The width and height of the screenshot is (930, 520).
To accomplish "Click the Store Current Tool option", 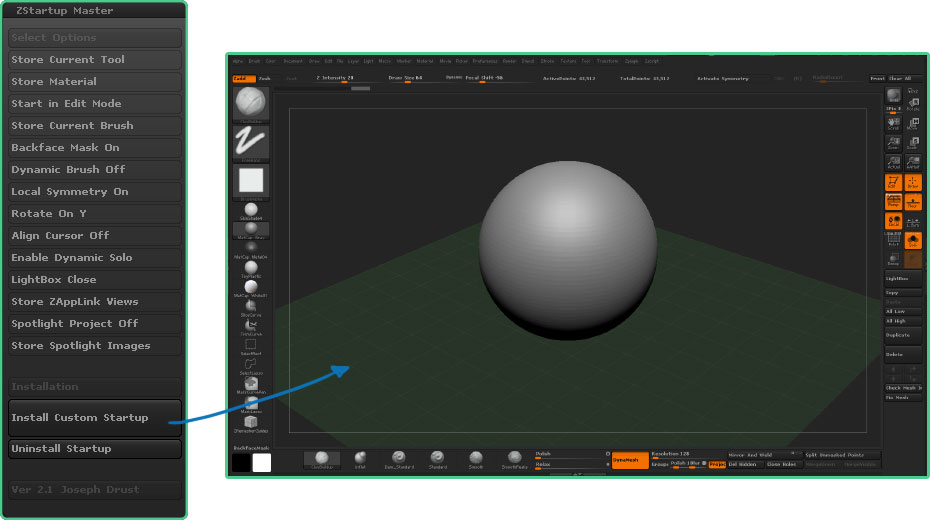I will click(95, 60).
